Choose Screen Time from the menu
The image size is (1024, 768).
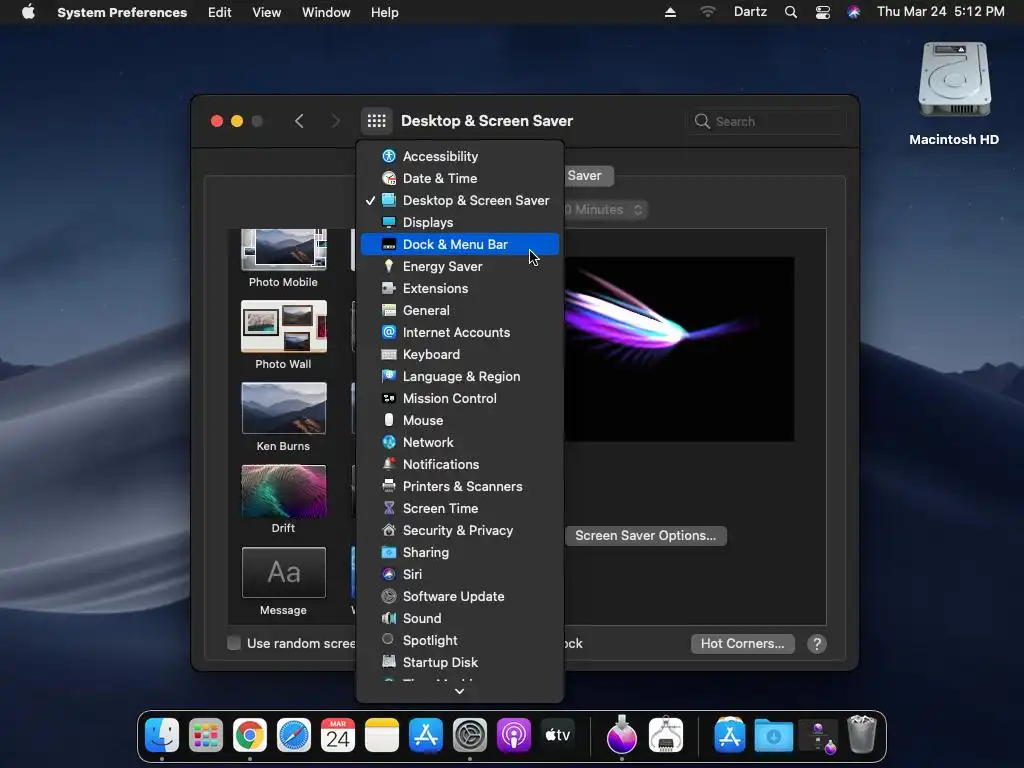[460, 508]
